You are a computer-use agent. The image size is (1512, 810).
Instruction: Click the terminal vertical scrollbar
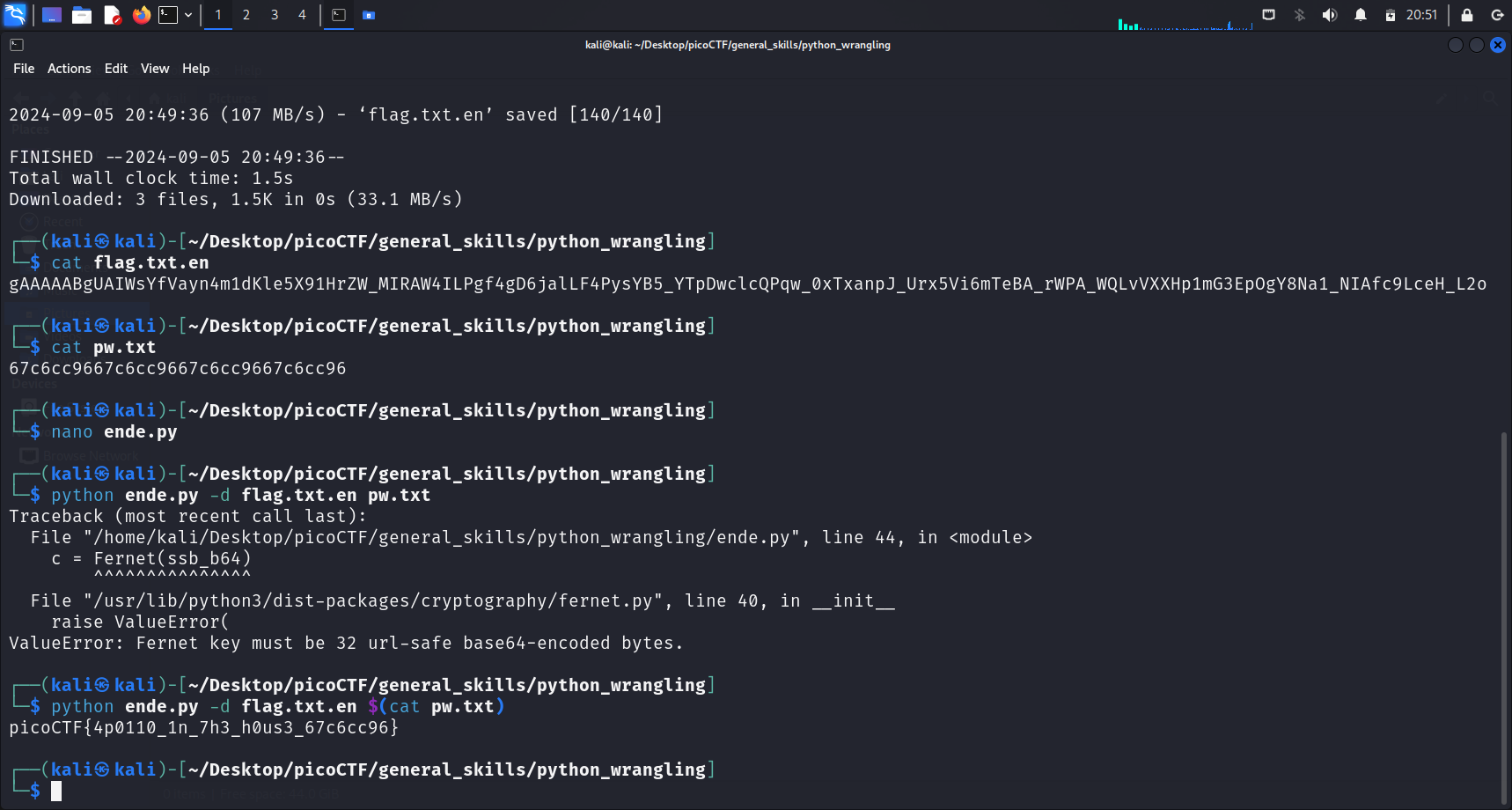(x=1503, y=616)
